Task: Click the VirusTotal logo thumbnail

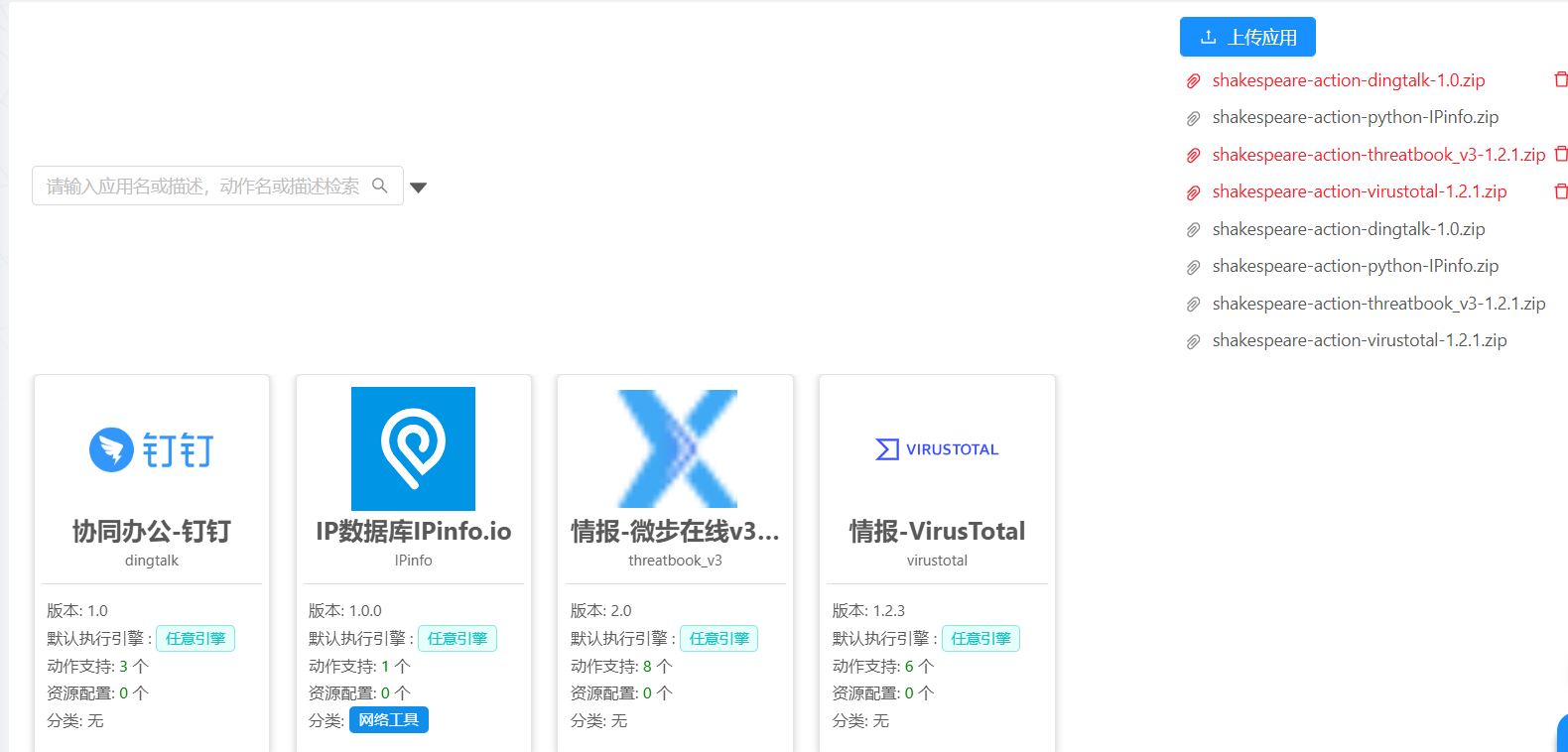Action: [937, 449]
